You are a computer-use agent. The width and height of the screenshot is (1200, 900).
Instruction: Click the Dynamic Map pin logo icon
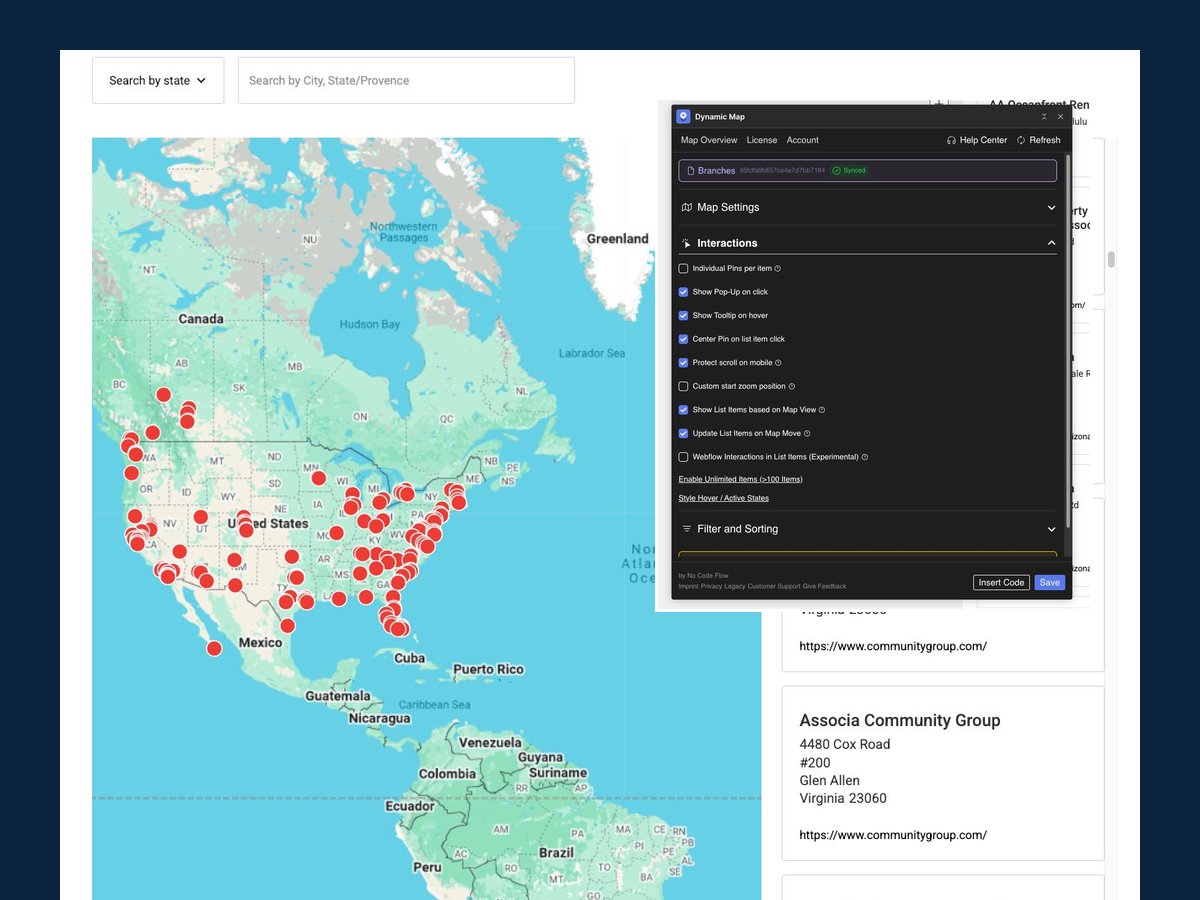click(x=683, y=116)
